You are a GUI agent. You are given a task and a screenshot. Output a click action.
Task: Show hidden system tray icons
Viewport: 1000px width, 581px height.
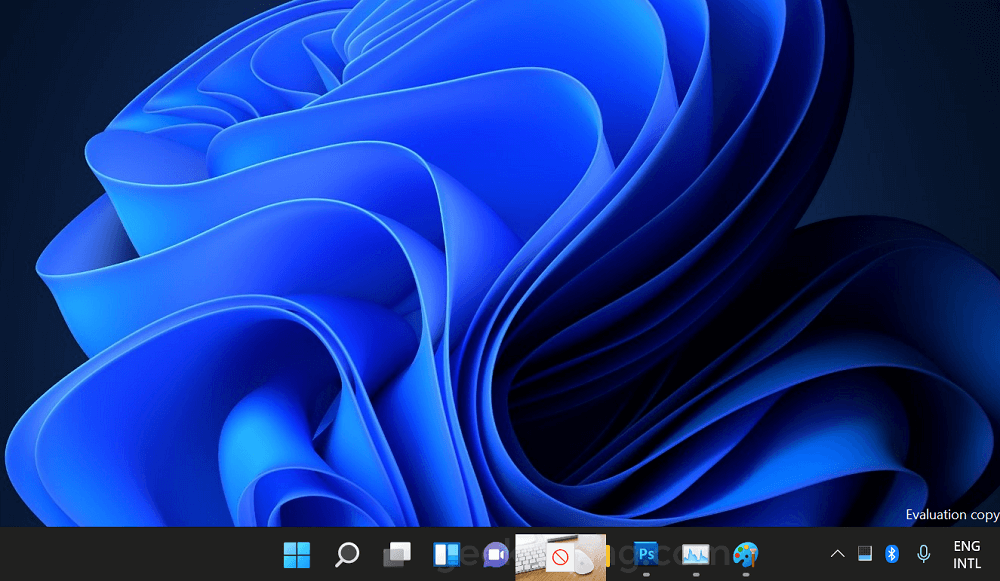[837, 554]
